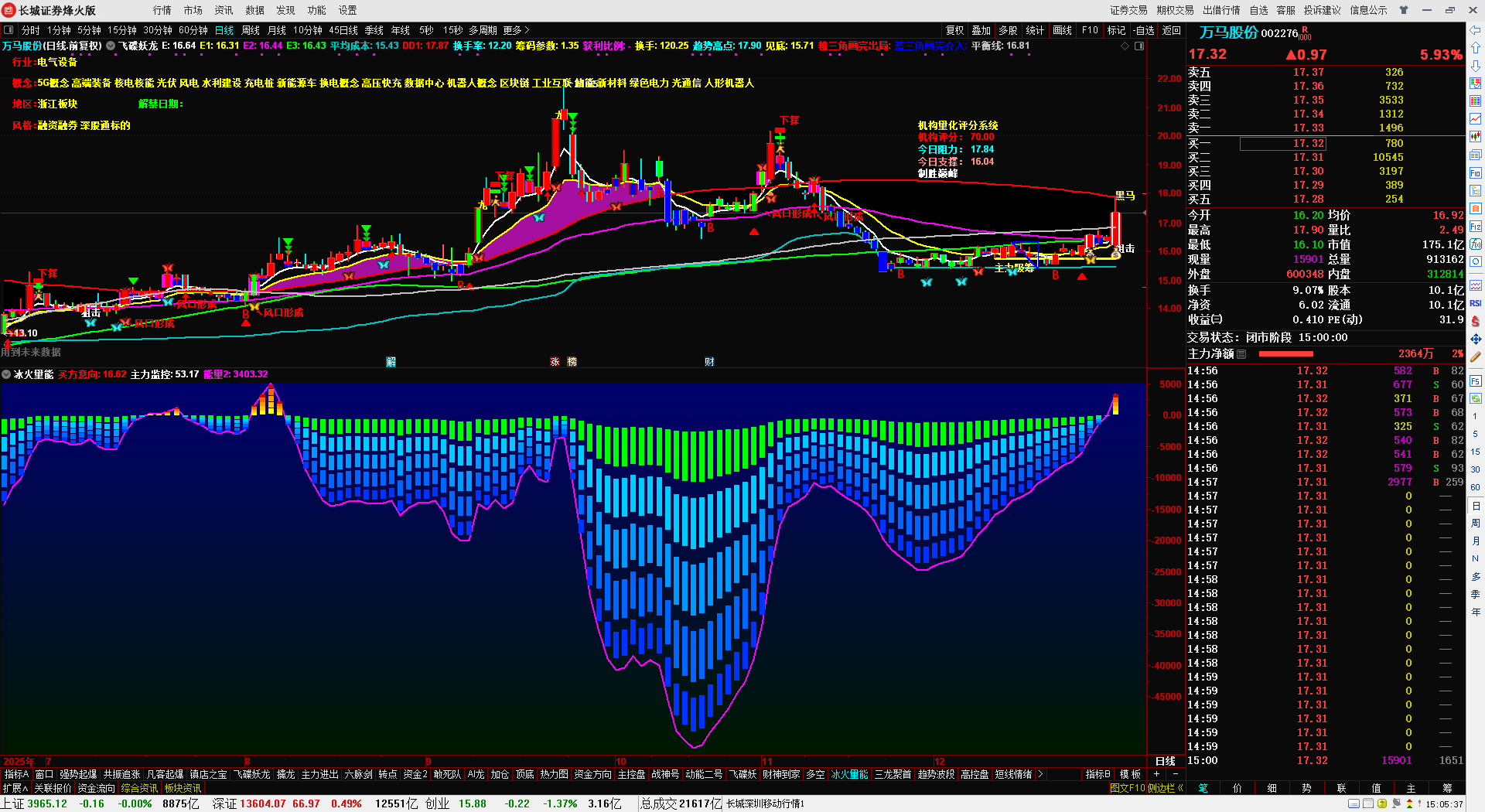The image size is (1485, 812).
Task: Click the RSI indicator sidebar icon
Action: click(x=1476, y=303)
